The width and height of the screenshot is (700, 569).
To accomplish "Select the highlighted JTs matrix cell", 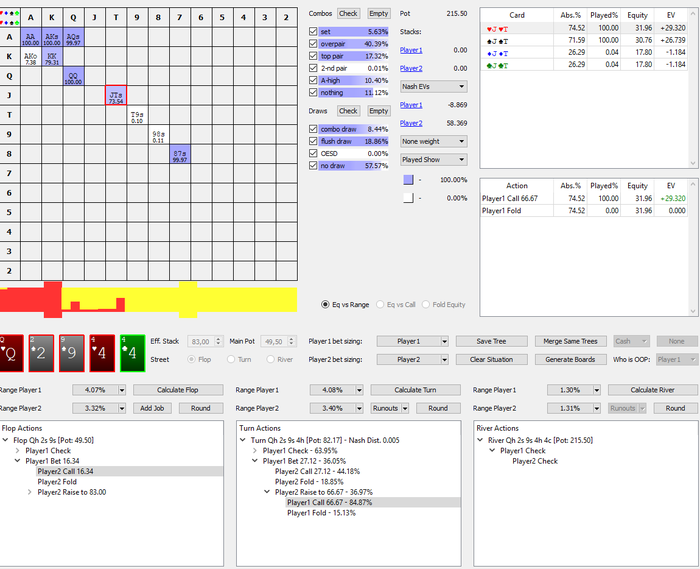I will pyautogui.click(x=116, y=96).
